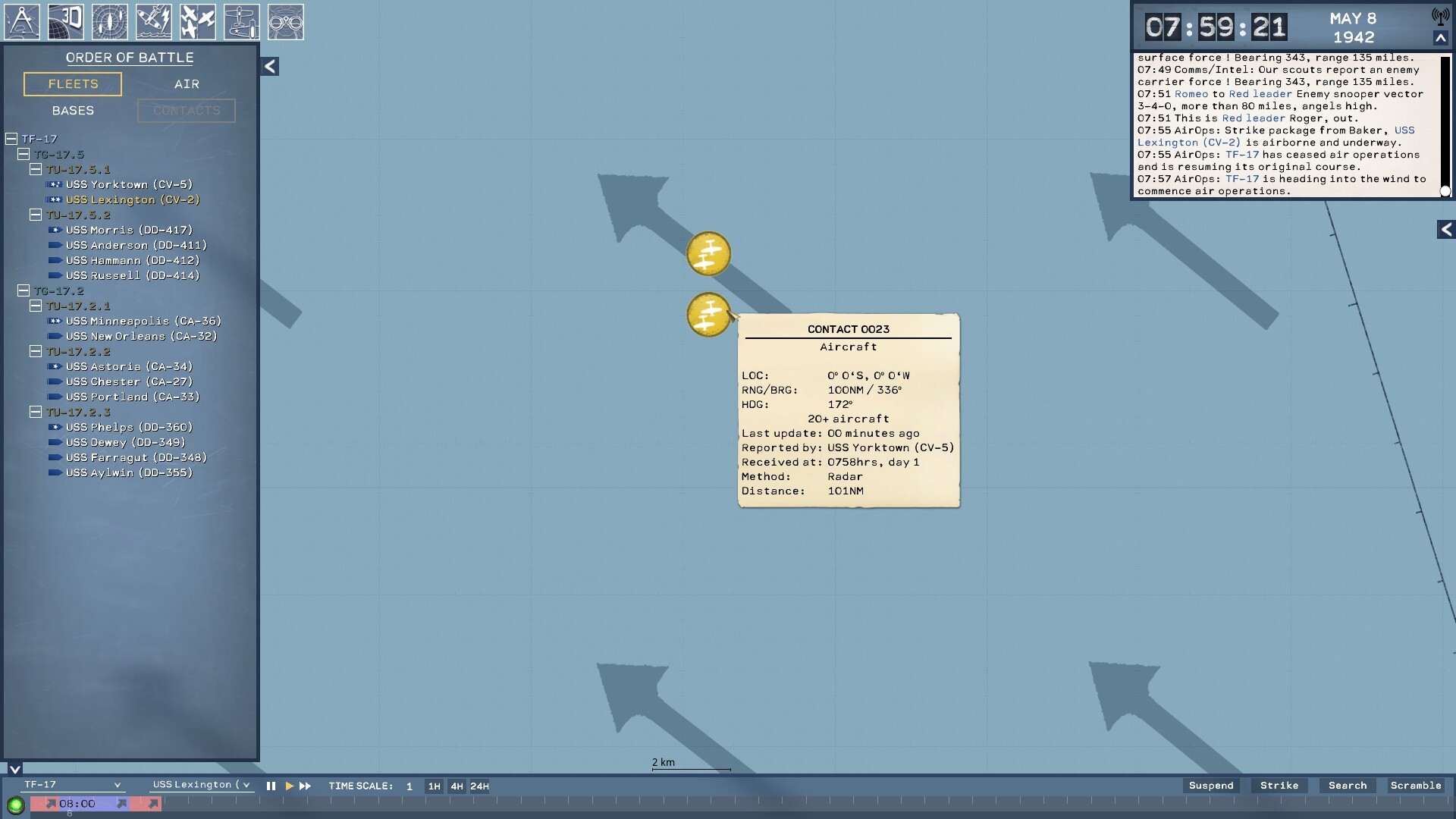Expand the right side panel arrow

click(x=1446, y=230)
